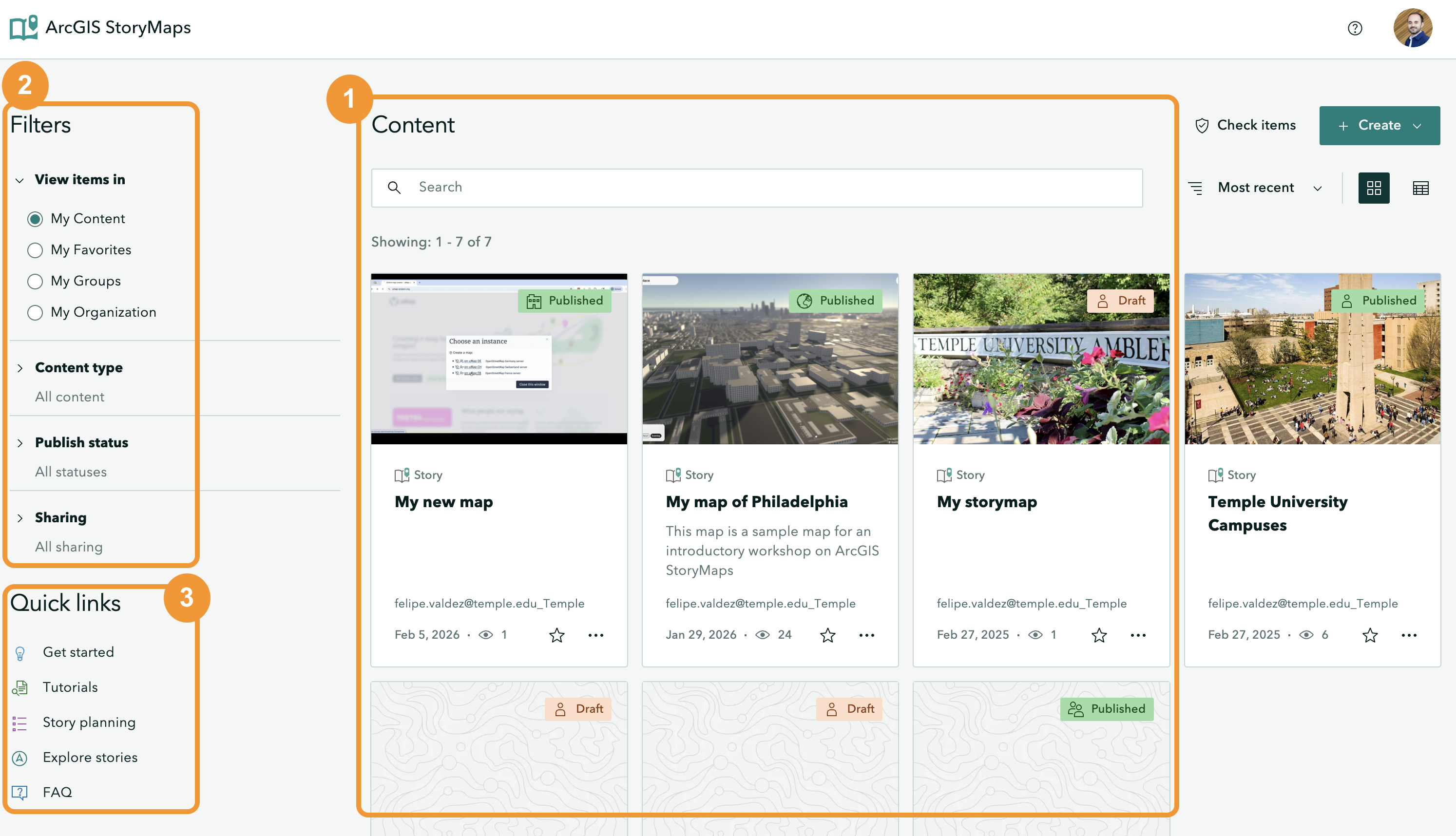
Task: Click the Jan 29, 2026 date
Action: [x=700, y=635]
